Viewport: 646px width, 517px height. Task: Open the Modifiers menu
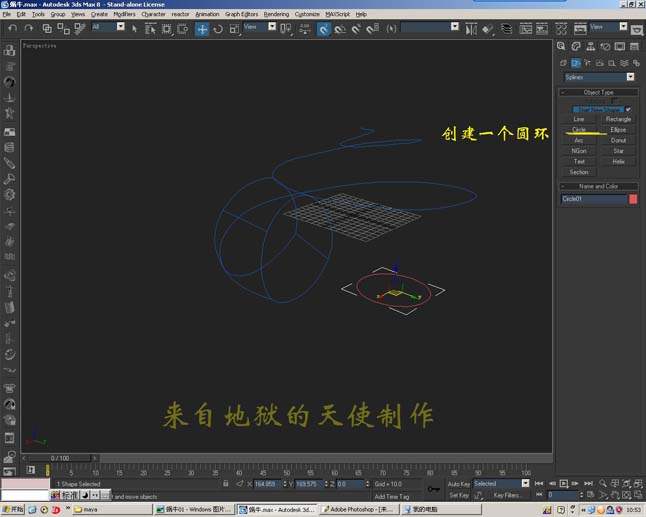(124, 14)
